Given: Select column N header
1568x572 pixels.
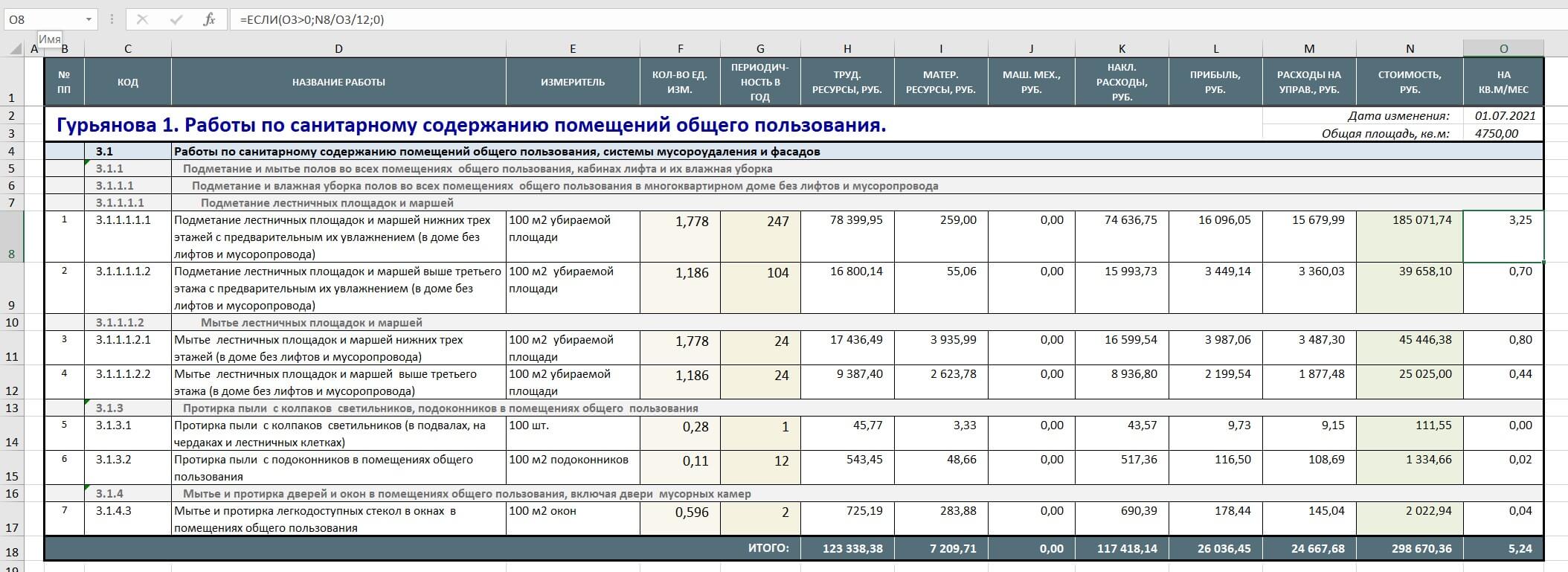Looking at the screenshot, I should [1410, 49].
